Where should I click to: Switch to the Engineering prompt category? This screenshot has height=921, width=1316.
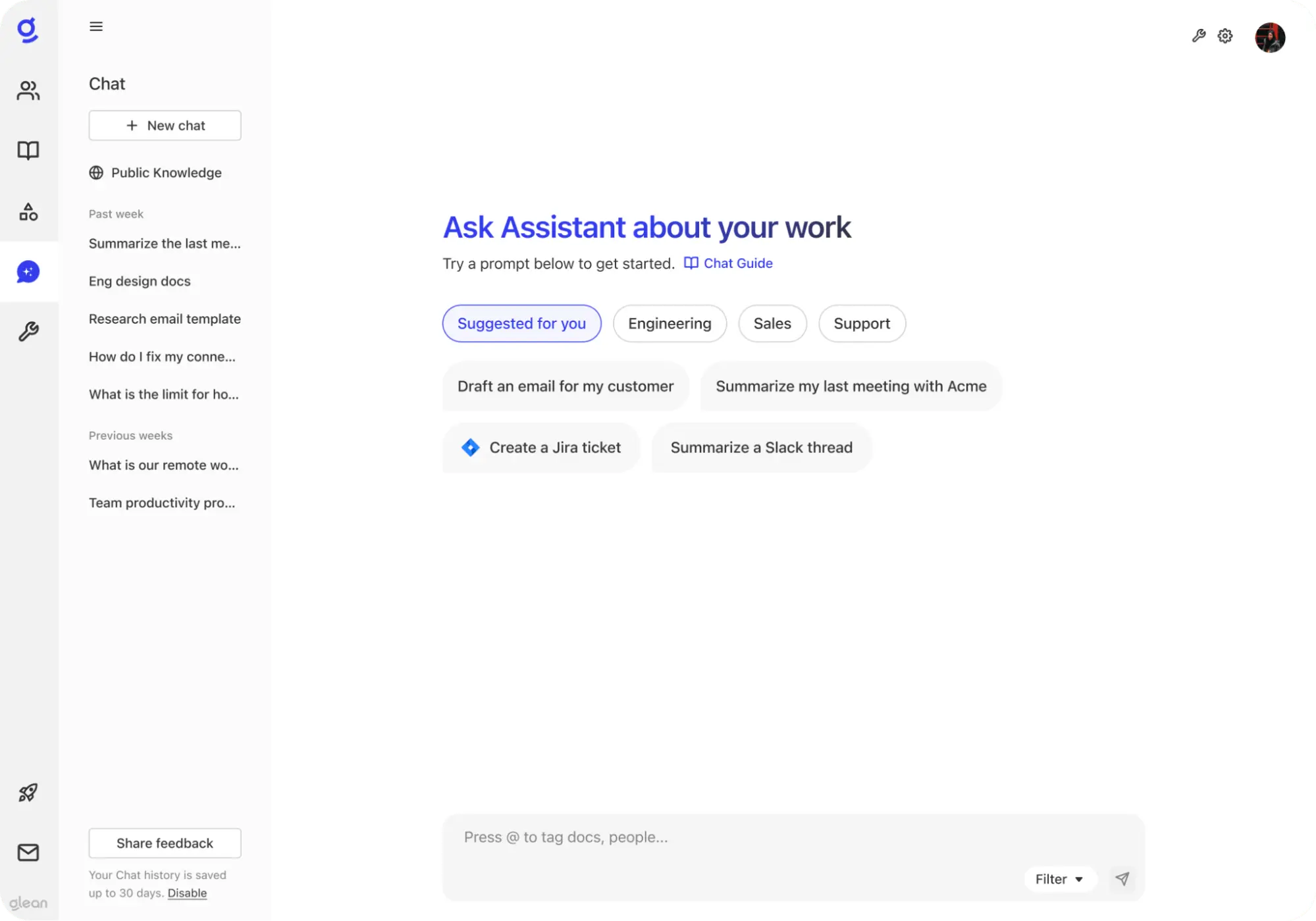click(669, 323)
